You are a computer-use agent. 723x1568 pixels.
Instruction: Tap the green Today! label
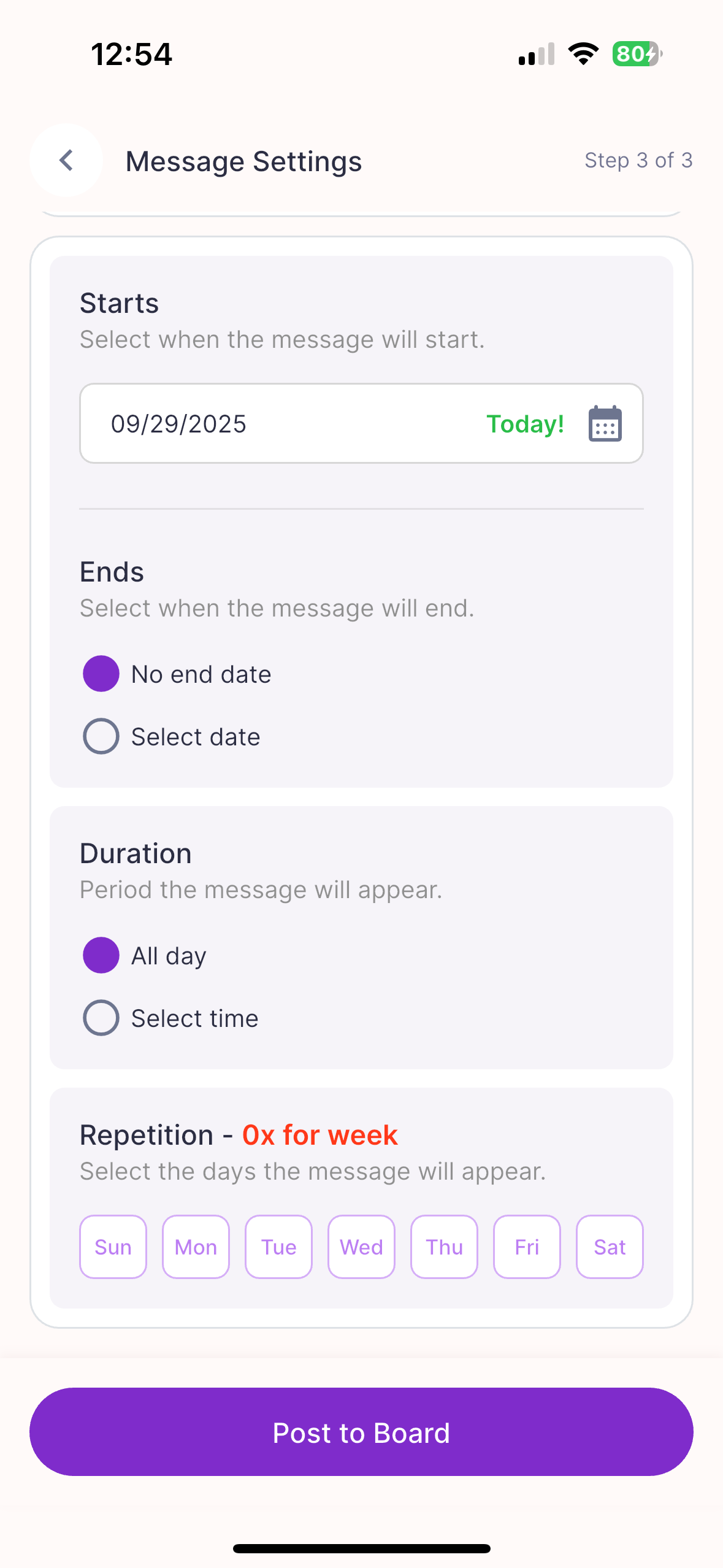pos(525,424)
